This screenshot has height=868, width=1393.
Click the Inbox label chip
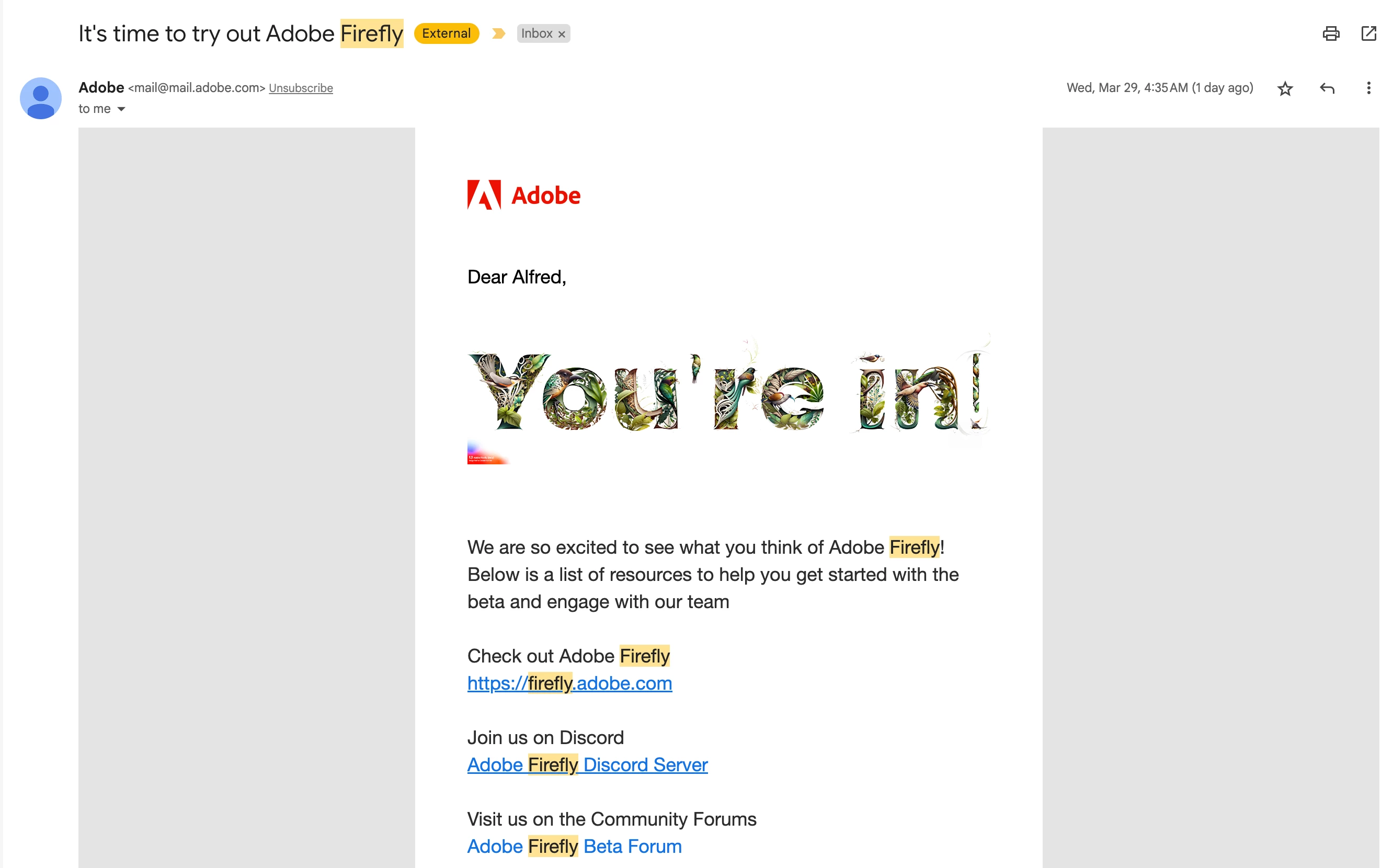[x=536, y=33]
